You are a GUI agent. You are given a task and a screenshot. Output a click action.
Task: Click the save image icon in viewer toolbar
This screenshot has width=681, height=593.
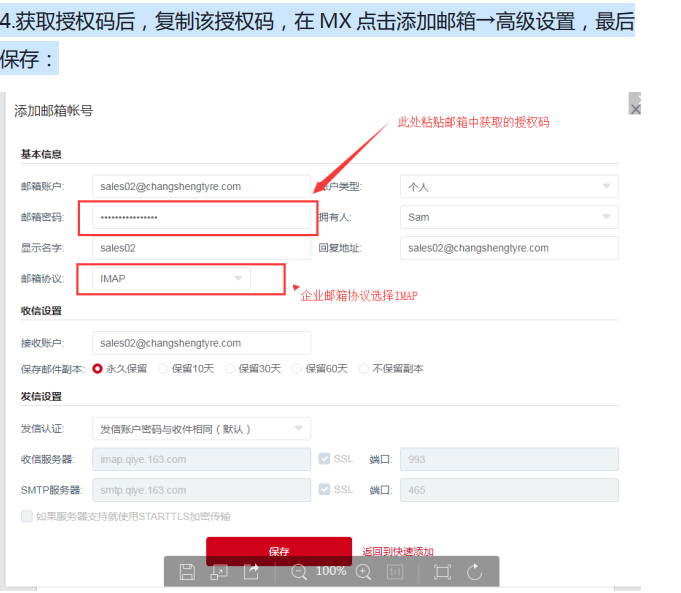coord(187,571)
